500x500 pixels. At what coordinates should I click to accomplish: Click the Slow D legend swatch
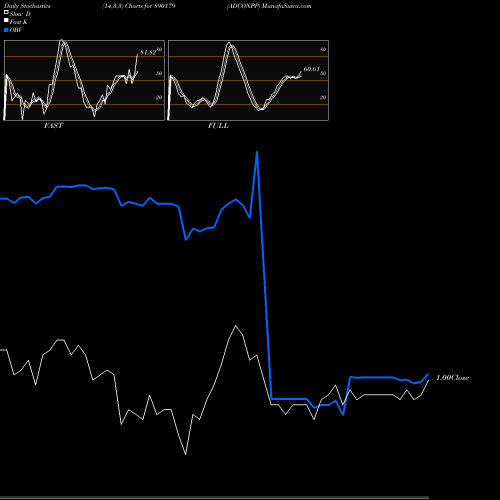point(6,12)
